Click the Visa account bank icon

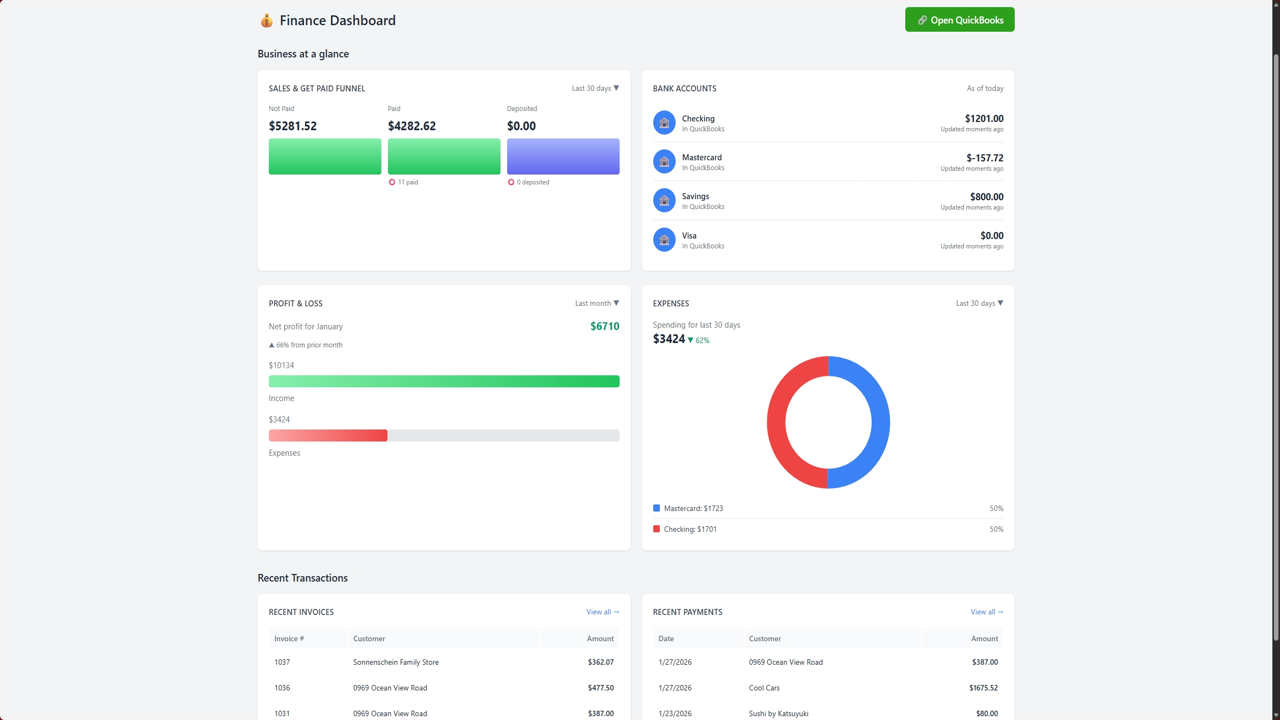(x=664, y=239)
